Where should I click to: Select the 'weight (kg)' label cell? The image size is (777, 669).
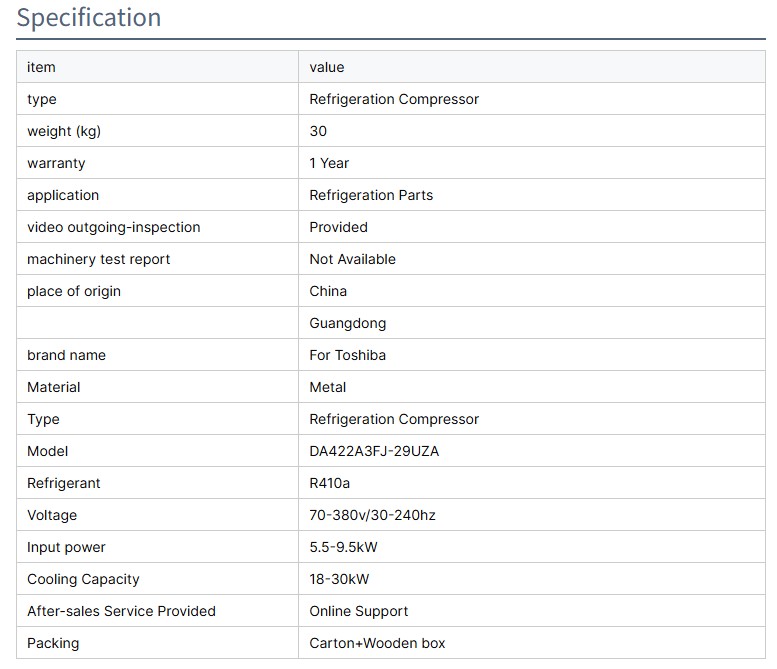click(x=64, y=131)
